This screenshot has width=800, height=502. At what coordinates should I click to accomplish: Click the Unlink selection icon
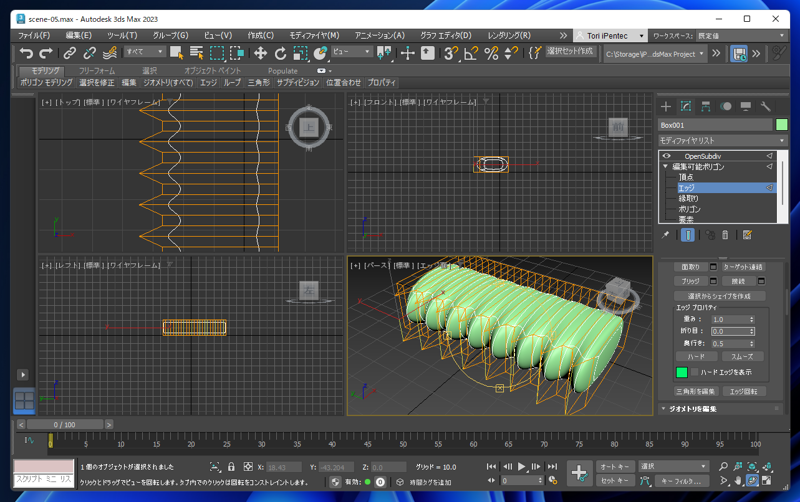(90, 53)
